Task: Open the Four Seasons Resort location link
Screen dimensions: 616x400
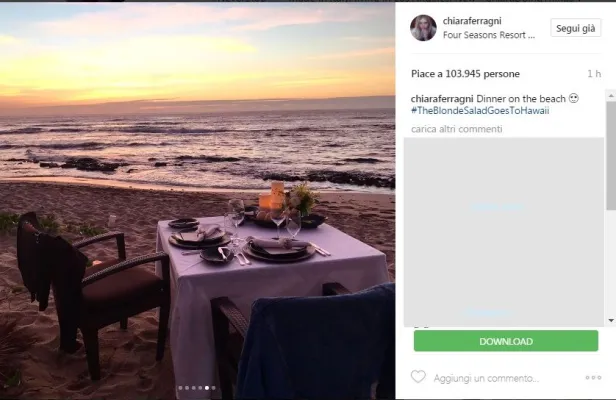Action: point(489,34)
